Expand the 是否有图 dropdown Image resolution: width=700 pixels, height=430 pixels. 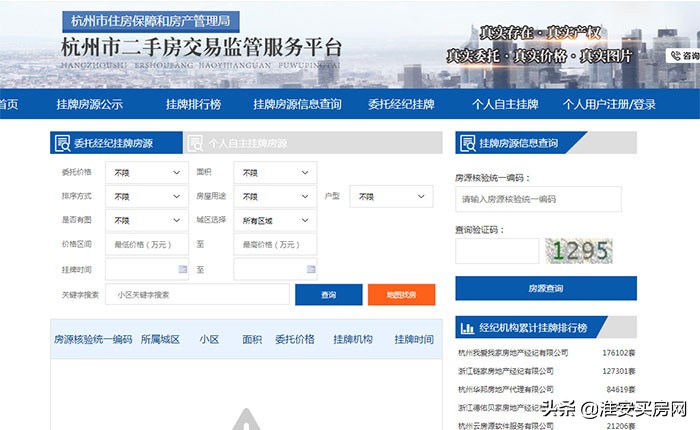tap(147, 220)
